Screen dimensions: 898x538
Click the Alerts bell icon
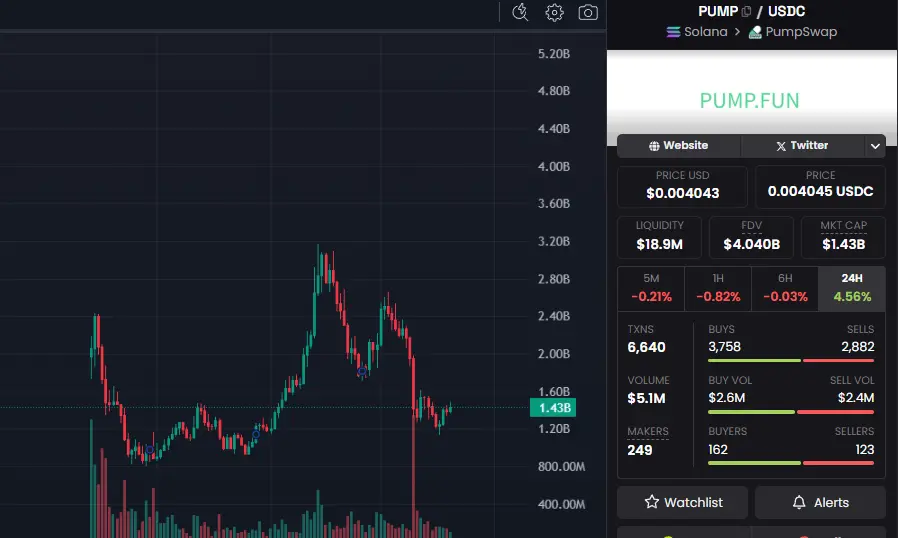[799, 502]
